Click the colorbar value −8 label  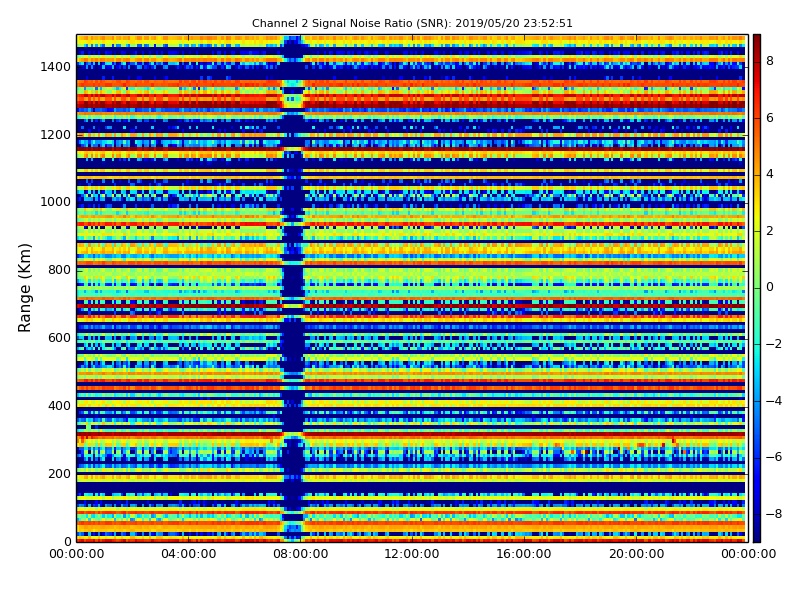(x=773, y=514)
